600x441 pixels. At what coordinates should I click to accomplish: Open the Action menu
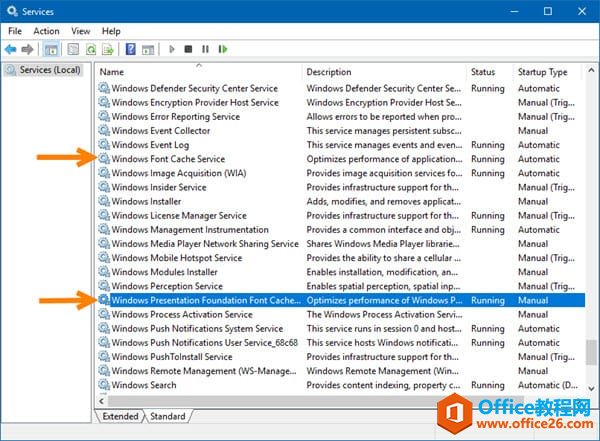(x=46, y=31)
